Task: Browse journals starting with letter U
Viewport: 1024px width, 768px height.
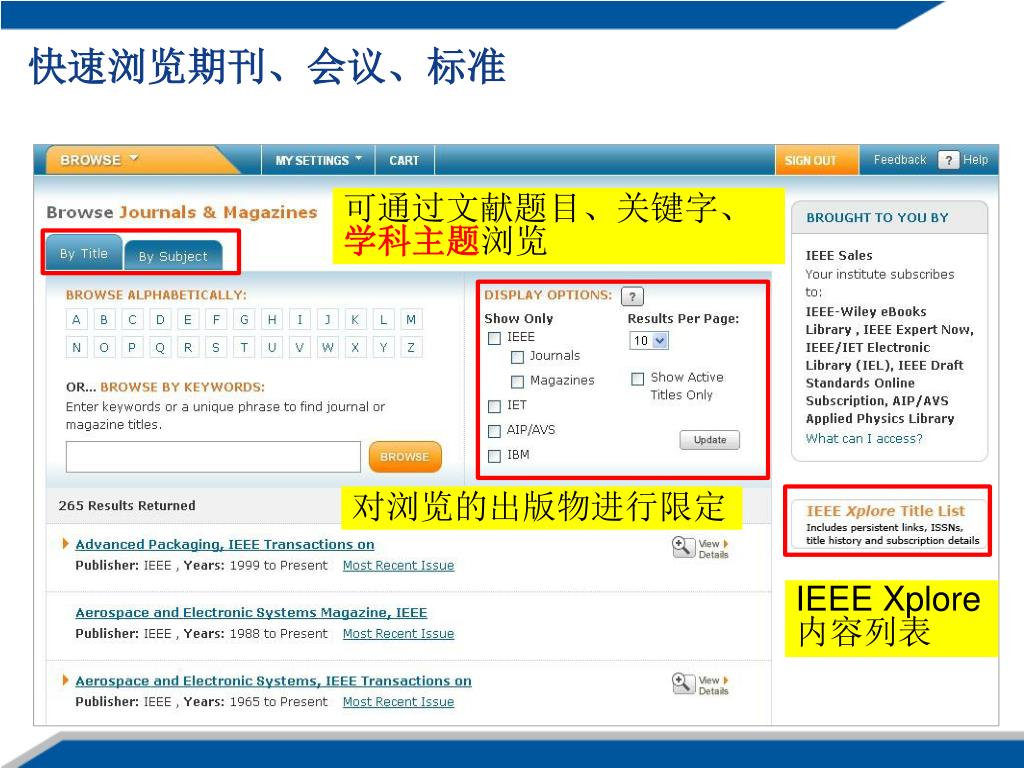Action: point(272,347)
